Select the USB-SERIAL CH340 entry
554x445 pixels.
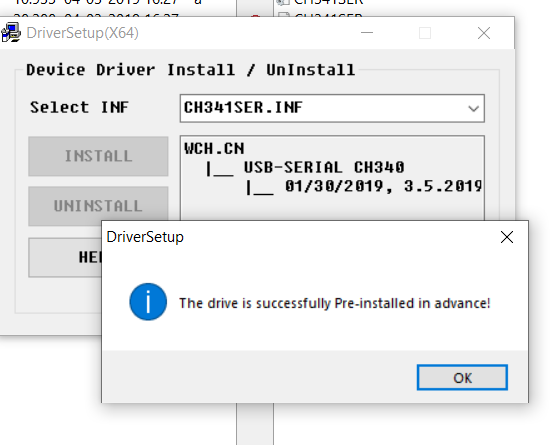324,167
